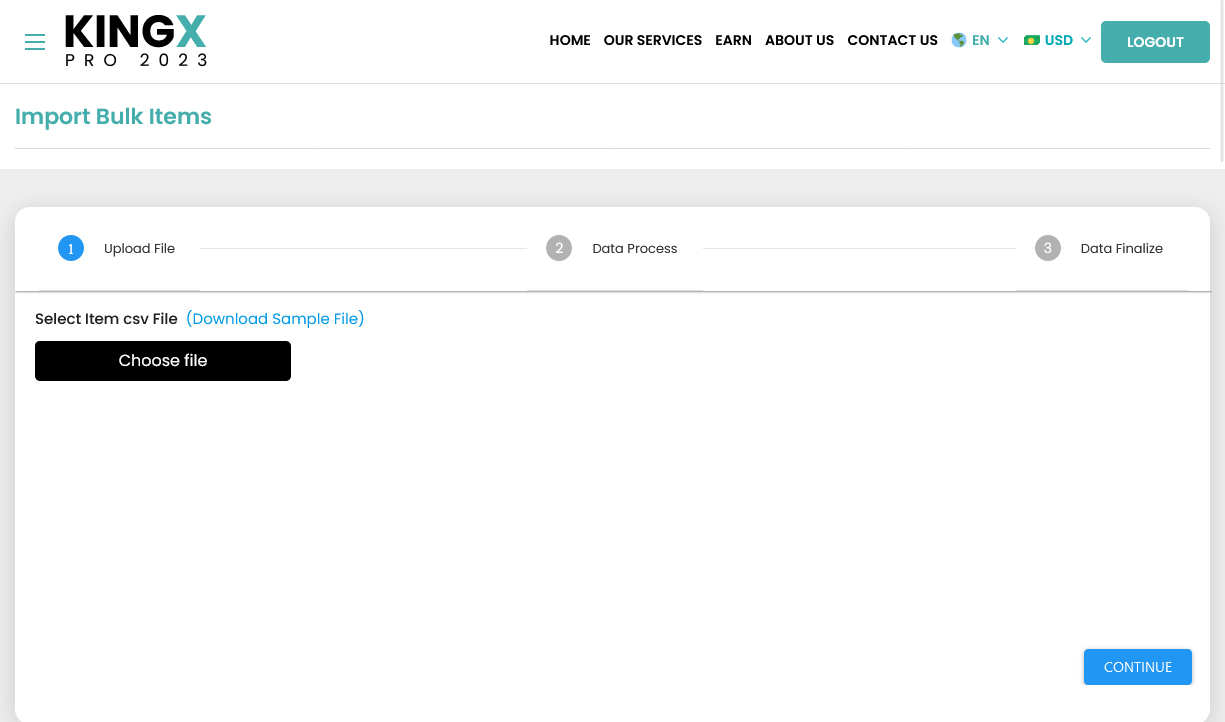This screenshot has height=722, width=1225.
Task: Click the Choose file button
Action: (x=163, y=361)
